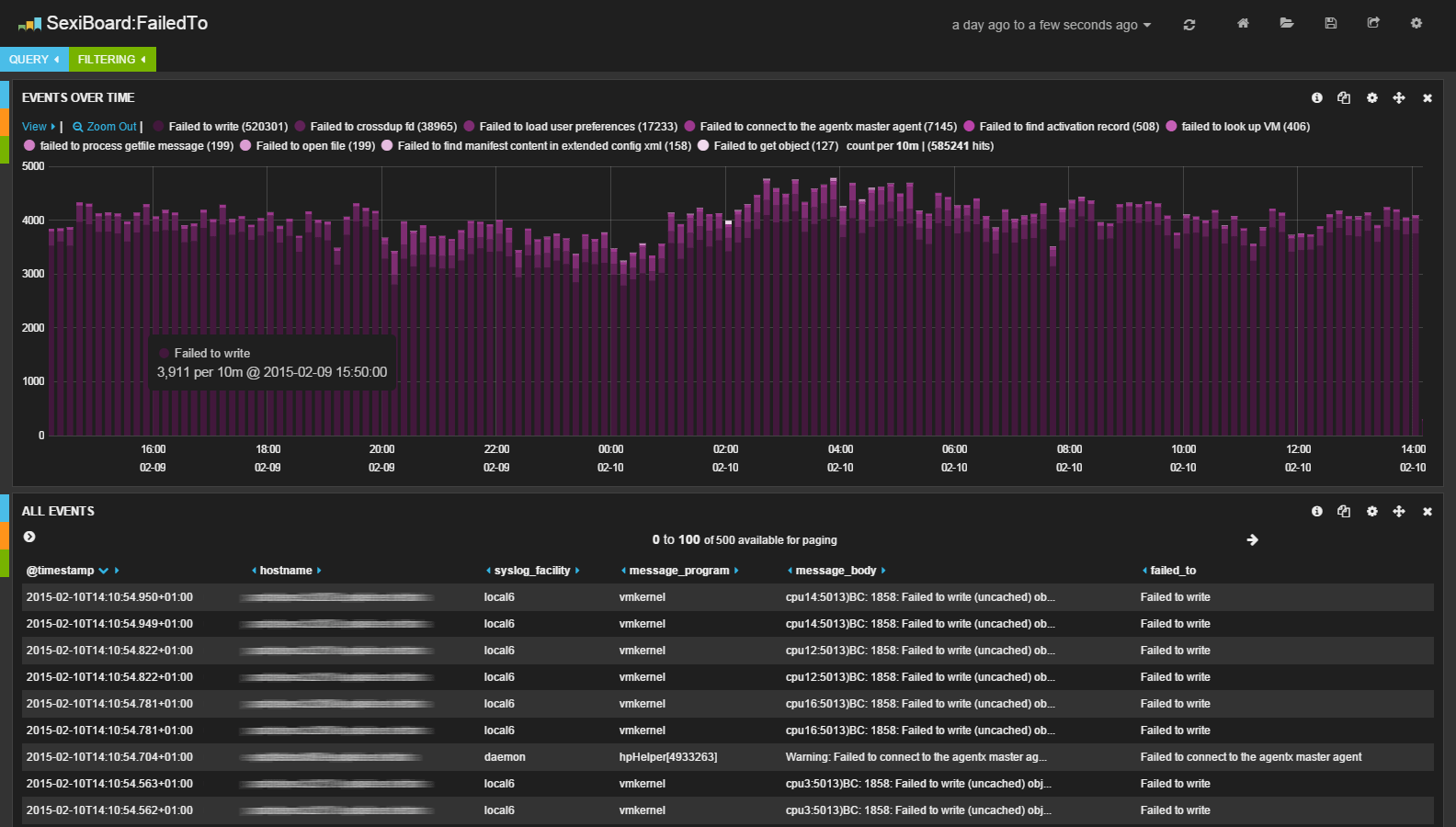Collapse the QUERY section

point(34,59)
